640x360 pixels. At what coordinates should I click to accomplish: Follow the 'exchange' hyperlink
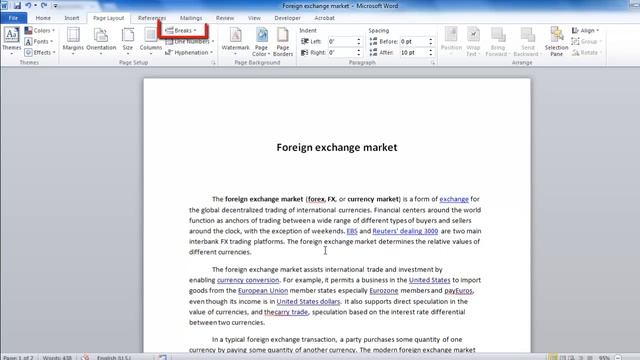(x=454, y=199)
